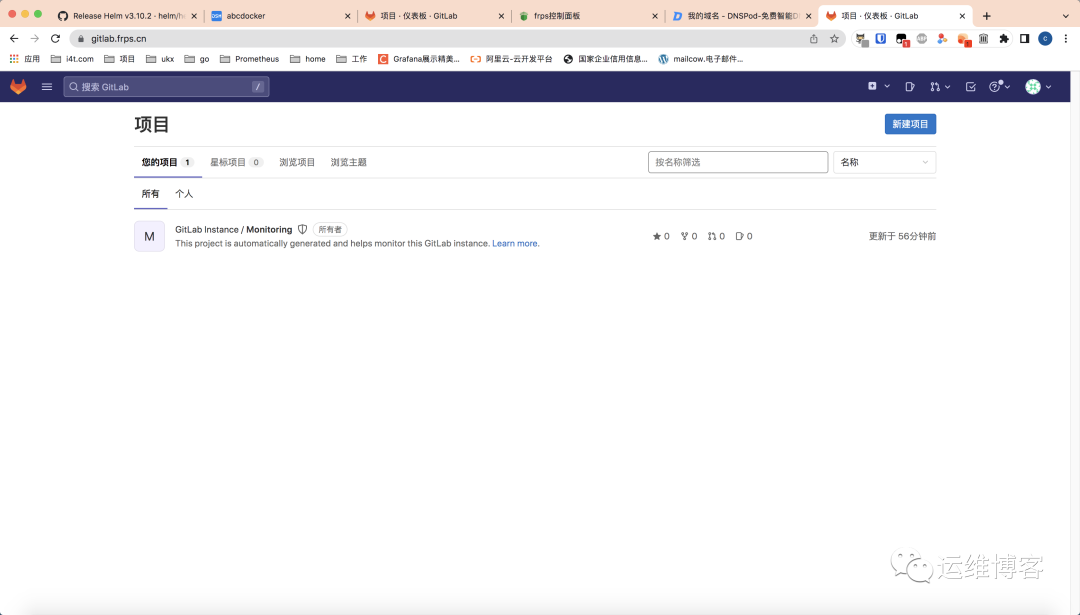The height and width of the screenshot is (615, 1080).
Task: Select the 星标项目 tab
Action: pyautogui.click(x=236, y=163)
